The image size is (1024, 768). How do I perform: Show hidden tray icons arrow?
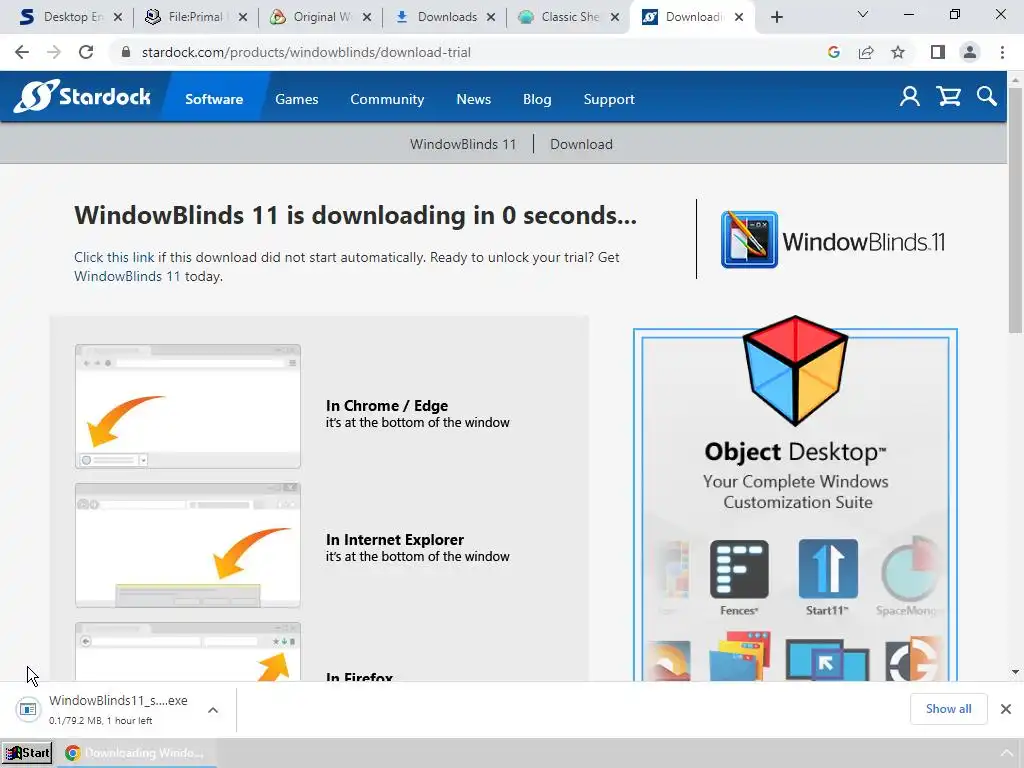point(1006,753)
